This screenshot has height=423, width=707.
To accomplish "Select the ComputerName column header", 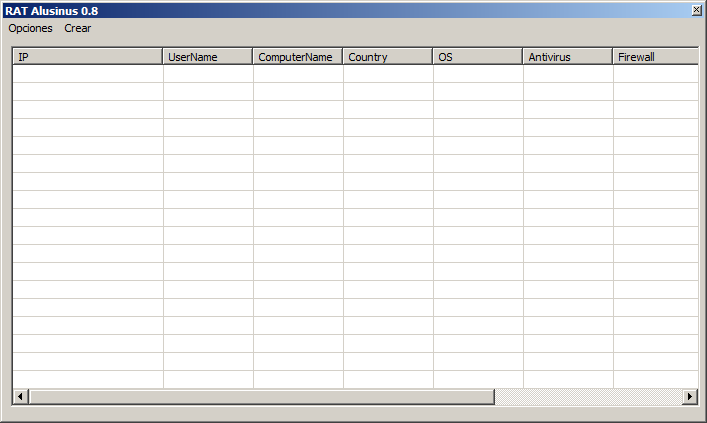I will (x=298, y=57).
